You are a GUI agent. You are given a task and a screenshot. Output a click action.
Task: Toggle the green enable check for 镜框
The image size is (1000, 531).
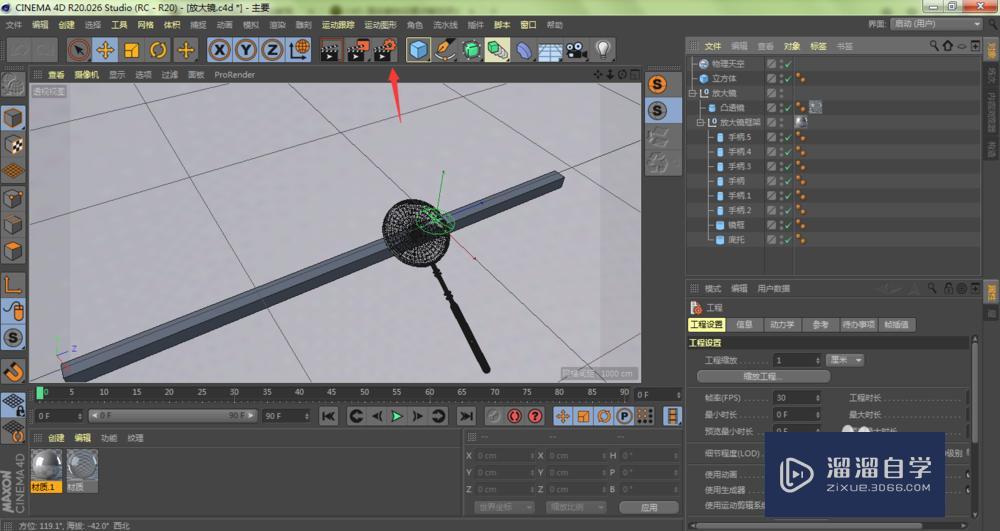point(788,225)
